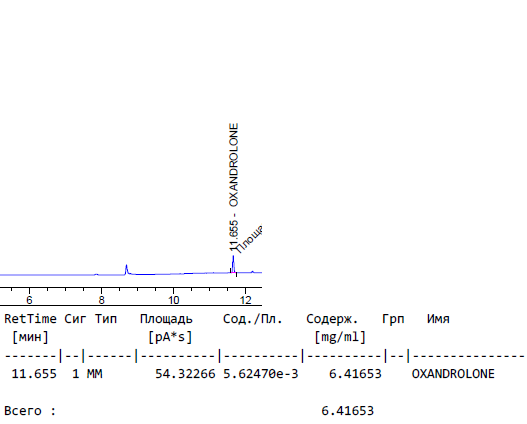The image size is (527, 424).
Task: Click the 12 minute axis tick label
Action: [246, 300]
